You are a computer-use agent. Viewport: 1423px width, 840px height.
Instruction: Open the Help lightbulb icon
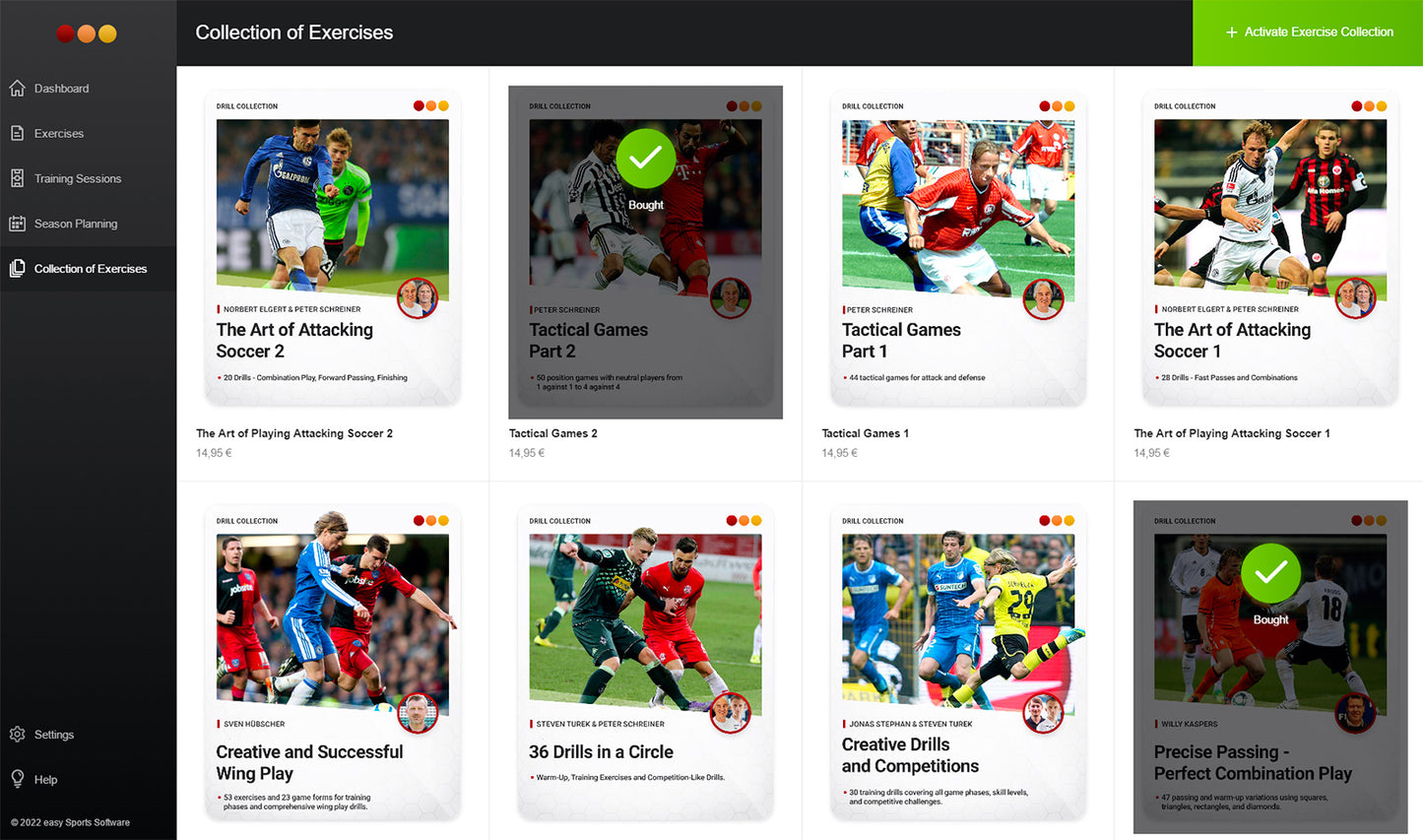click(17, 779)
